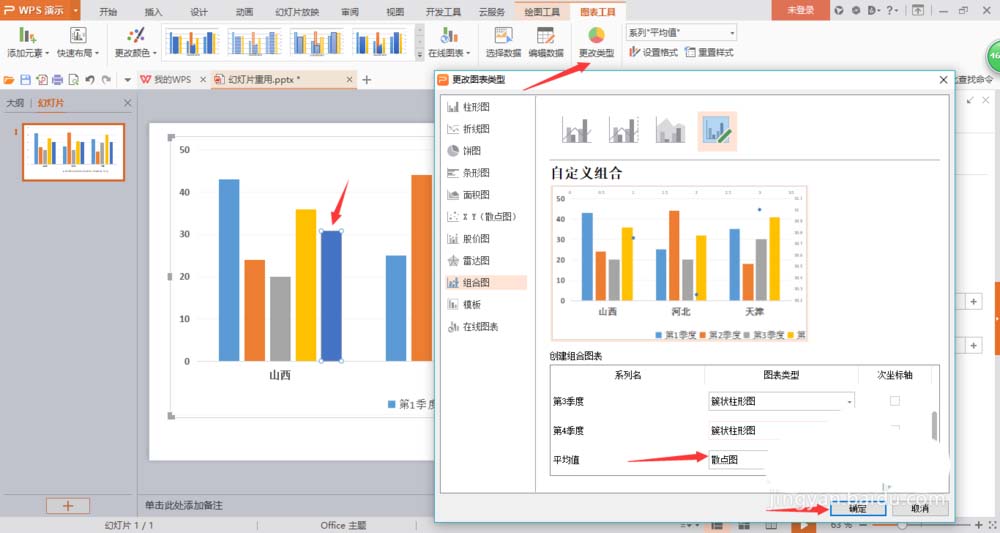The height and width of the screenshot is (533, 1000).
Task: Open the 审阅 ribbon tab
Action: point(349,11)
